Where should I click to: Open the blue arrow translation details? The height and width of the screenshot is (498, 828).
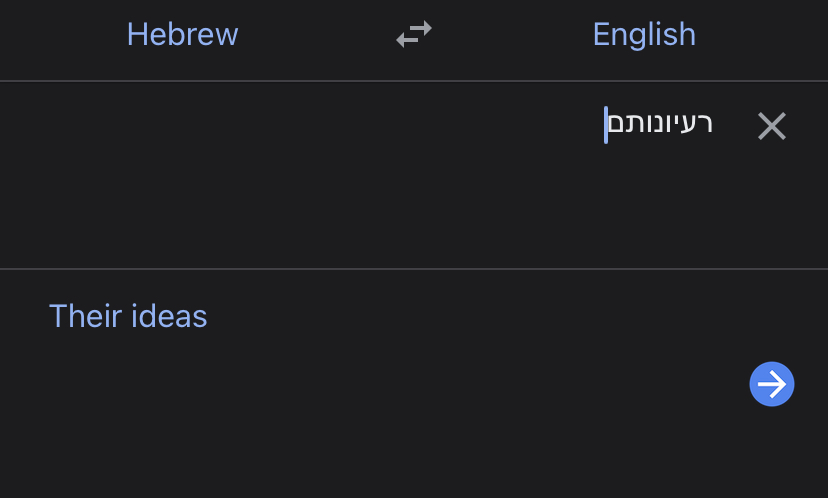(x=771, y=384)
